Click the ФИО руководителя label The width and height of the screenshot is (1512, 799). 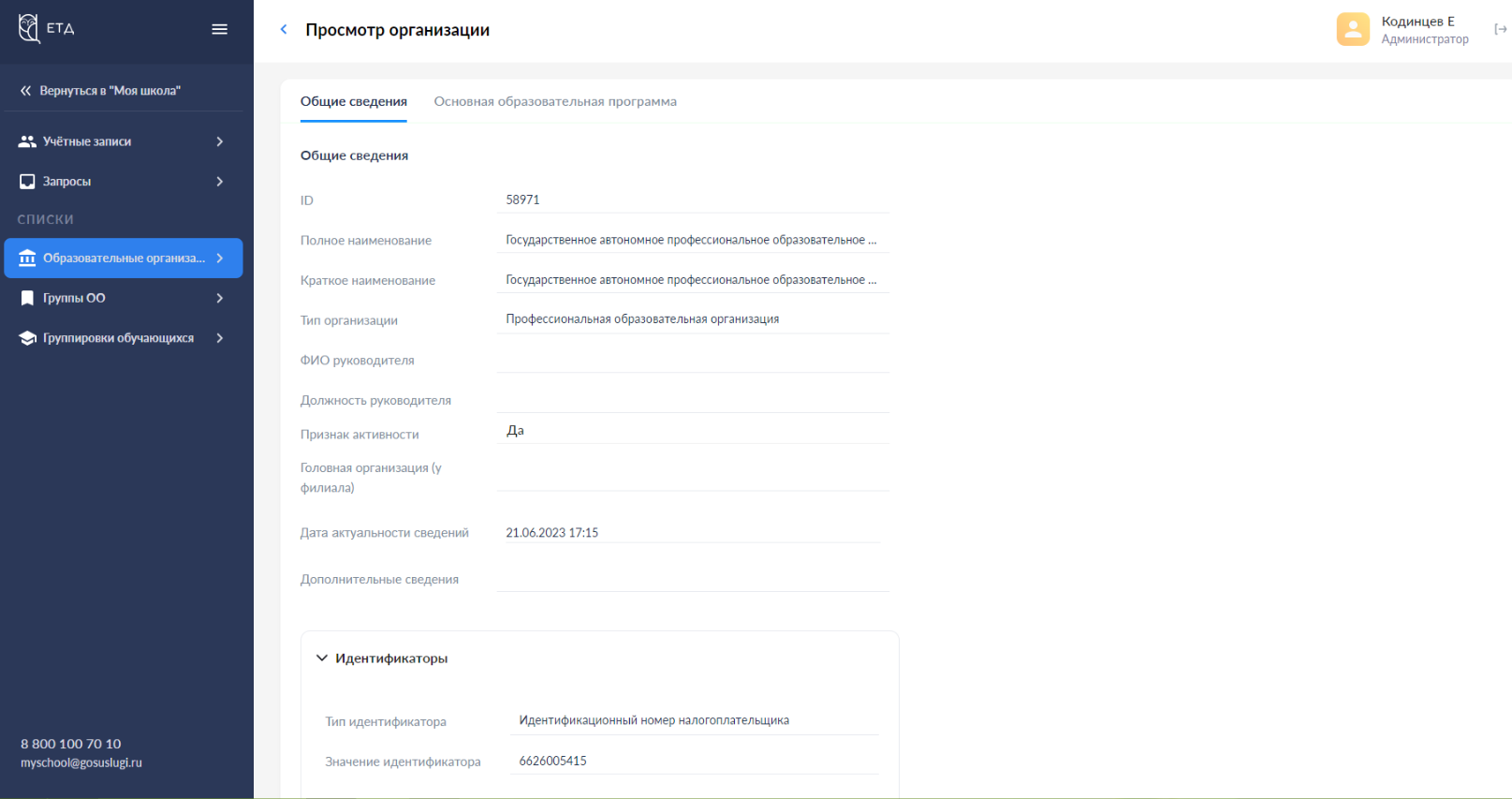pos(357,361)
